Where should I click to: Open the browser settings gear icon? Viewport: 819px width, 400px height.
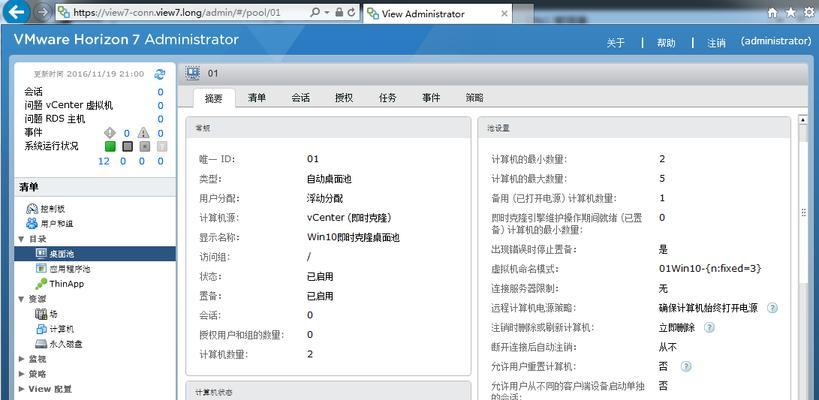[809, 13]
